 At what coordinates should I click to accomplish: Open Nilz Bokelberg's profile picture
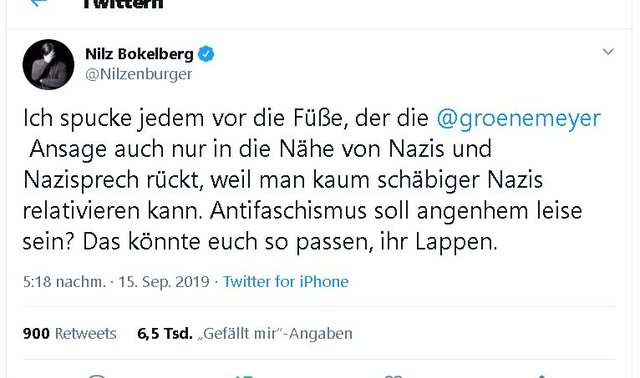[48, 64]
